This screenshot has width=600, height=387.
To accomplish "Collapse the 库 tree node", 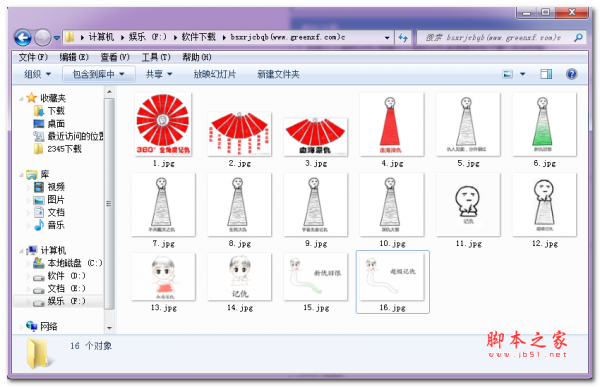I will click(x=21, y=175).
